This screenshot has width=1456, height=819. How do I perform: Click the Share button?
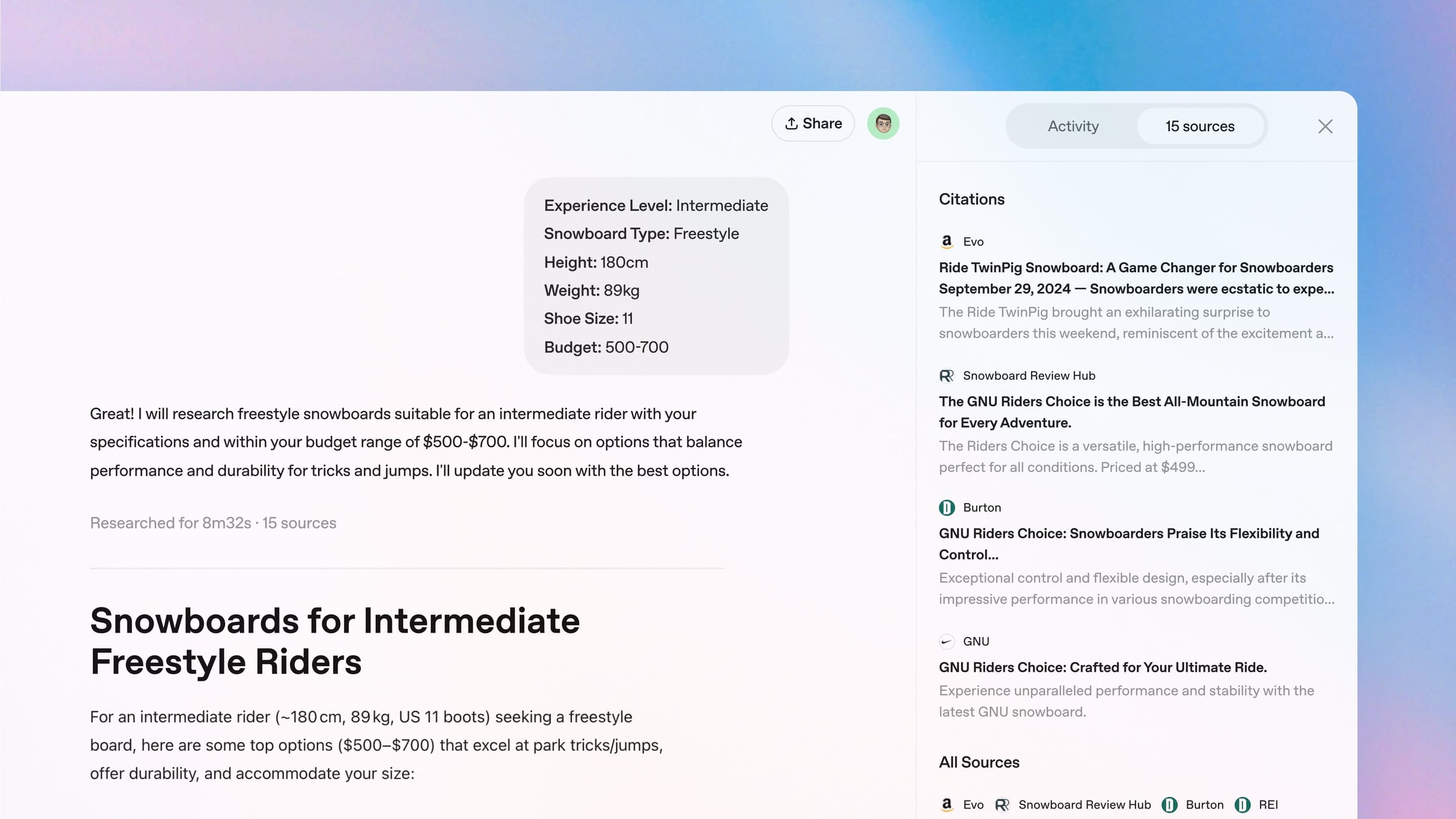pos(813,123)
